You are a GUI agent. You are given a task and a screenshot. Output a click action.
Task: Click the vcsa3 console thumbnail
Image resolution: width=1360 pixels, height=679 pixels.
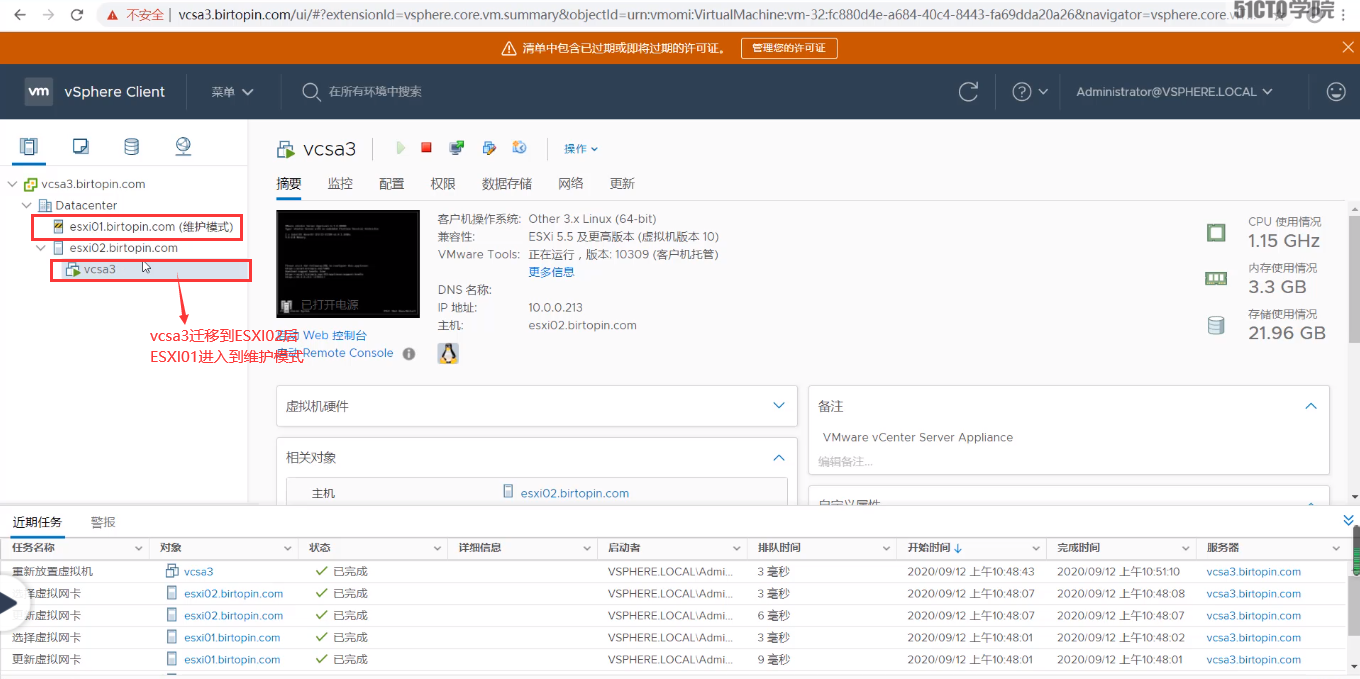tap(348, 264)
